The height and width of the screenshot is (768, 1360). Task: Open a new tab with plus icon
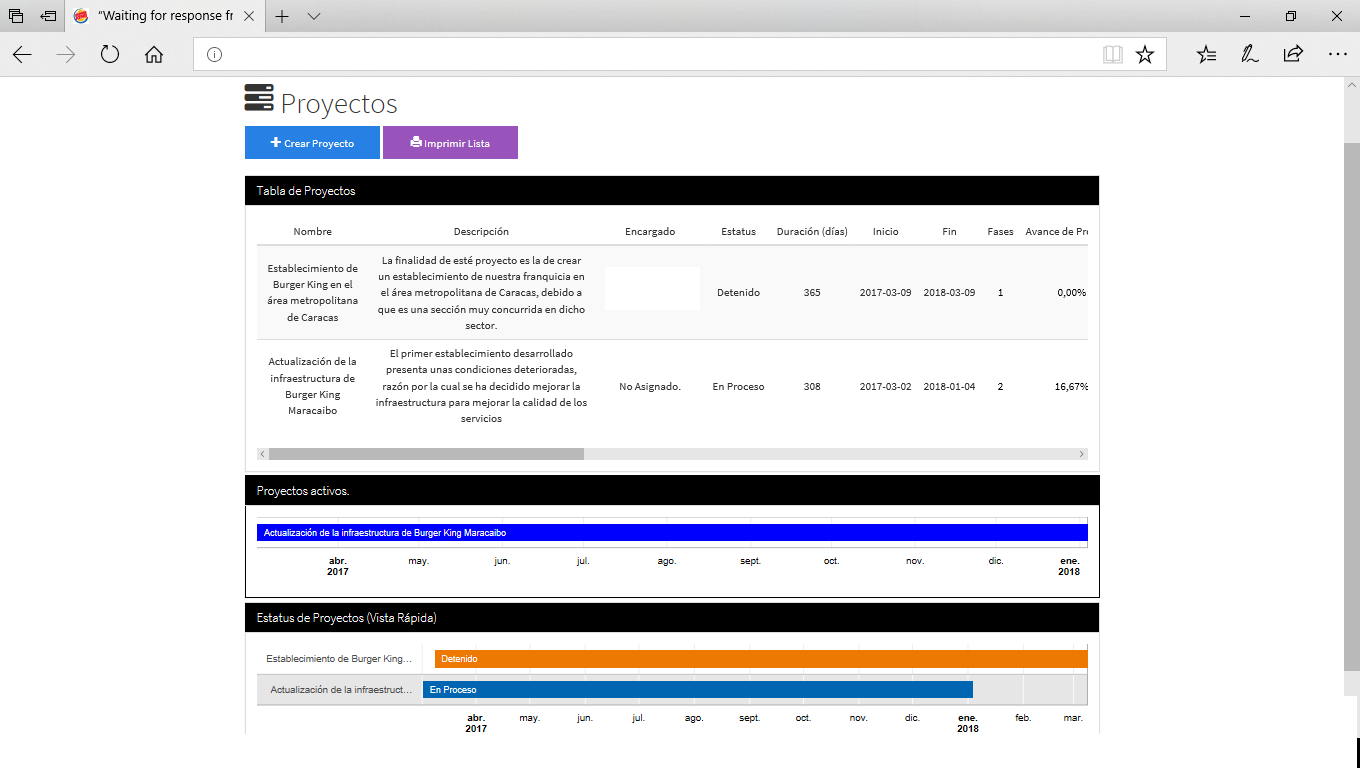tap(282, 16)
